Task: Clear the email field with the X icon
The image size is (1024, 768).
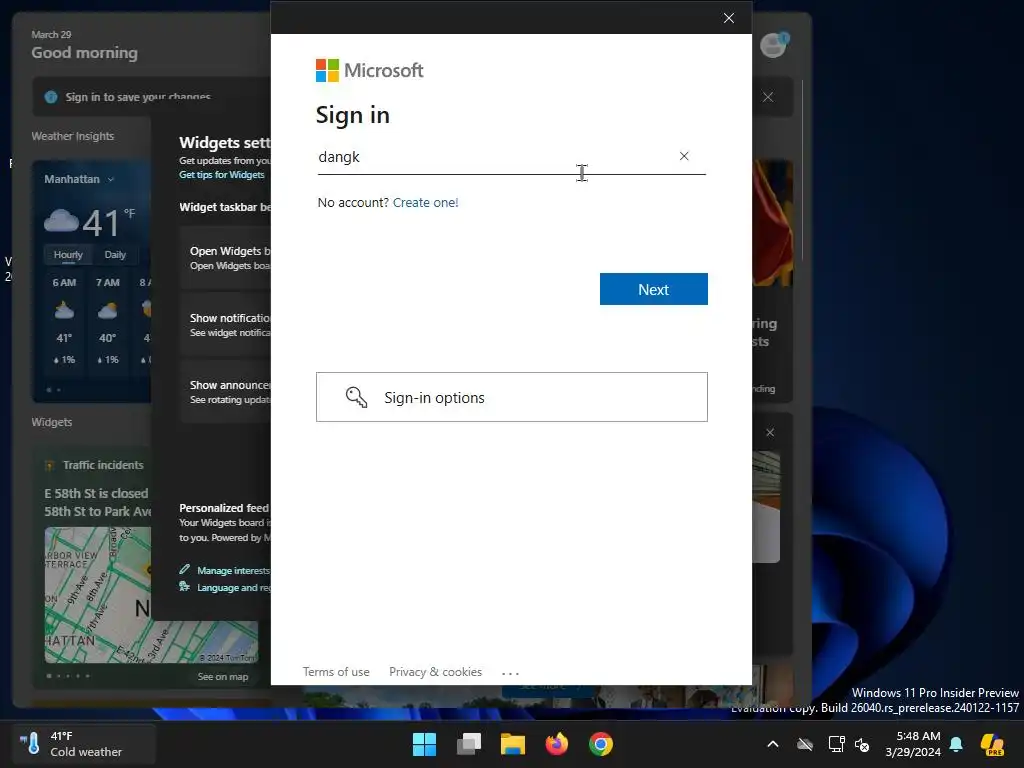Action: click(x=684, y=156)
